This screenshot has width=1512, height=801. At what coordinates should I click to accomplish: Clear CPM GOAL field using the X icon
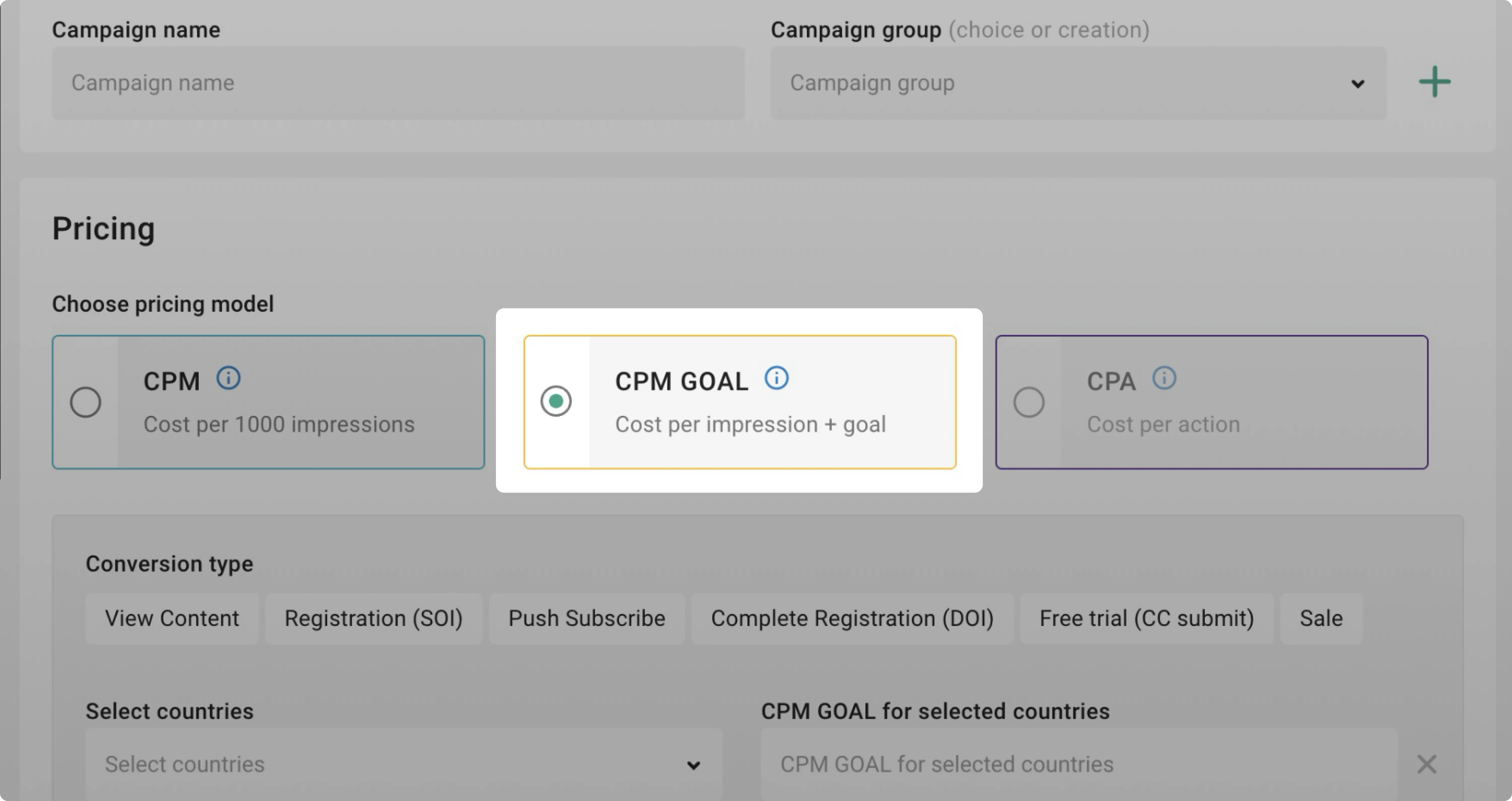click(x=1426, y=764)
